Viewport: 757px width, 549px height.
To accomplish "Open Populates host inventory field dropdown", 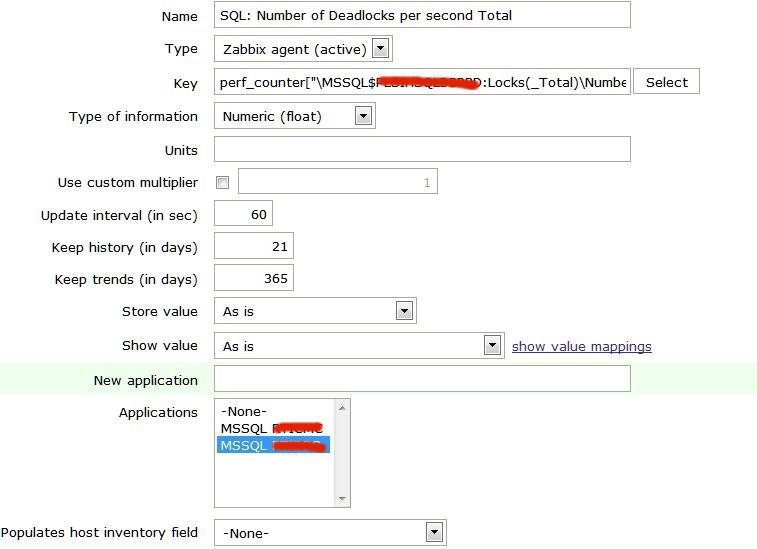I will (x=330, y=533).
